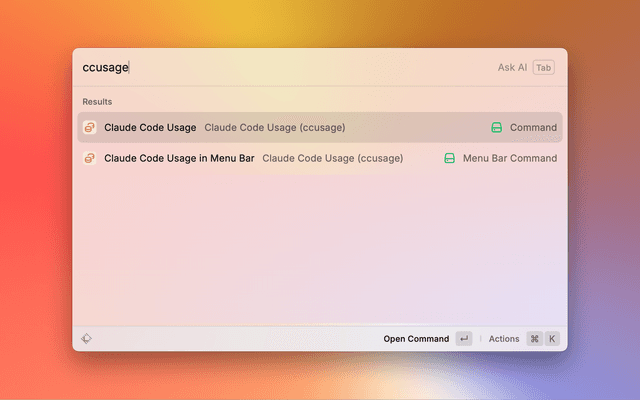Click the K key badge
Screen dimensions: 640x400
click(551, 339)
